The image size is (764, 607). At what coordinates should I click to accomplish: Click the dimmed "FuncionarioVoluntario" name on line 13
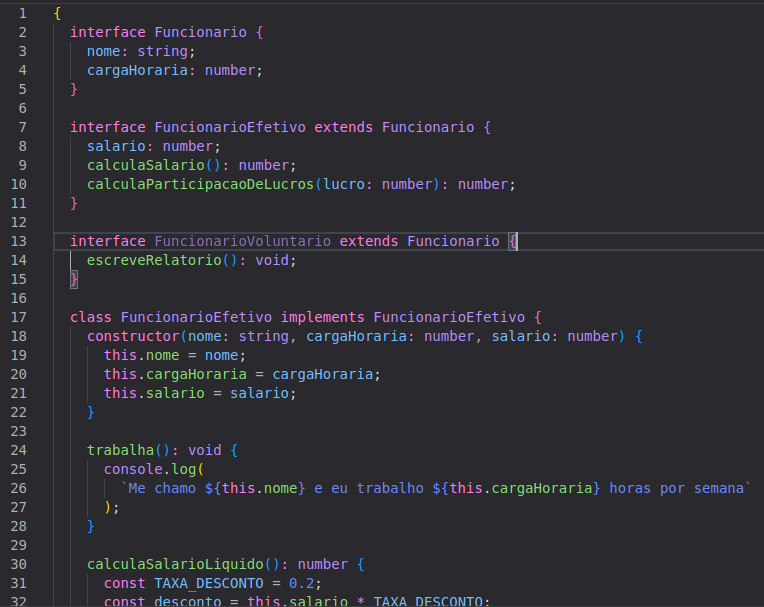[243, 241]
